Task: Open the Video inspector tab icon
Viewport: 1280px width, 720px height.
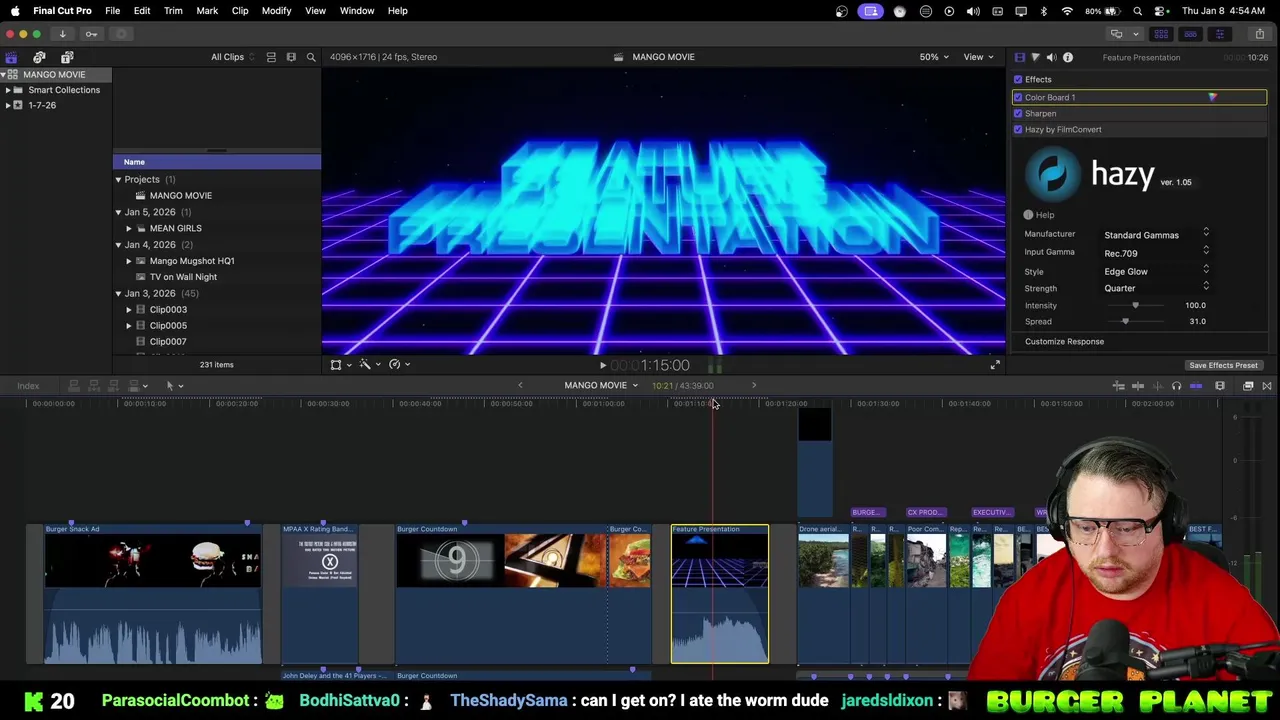Action: (x=1019, y=57)
